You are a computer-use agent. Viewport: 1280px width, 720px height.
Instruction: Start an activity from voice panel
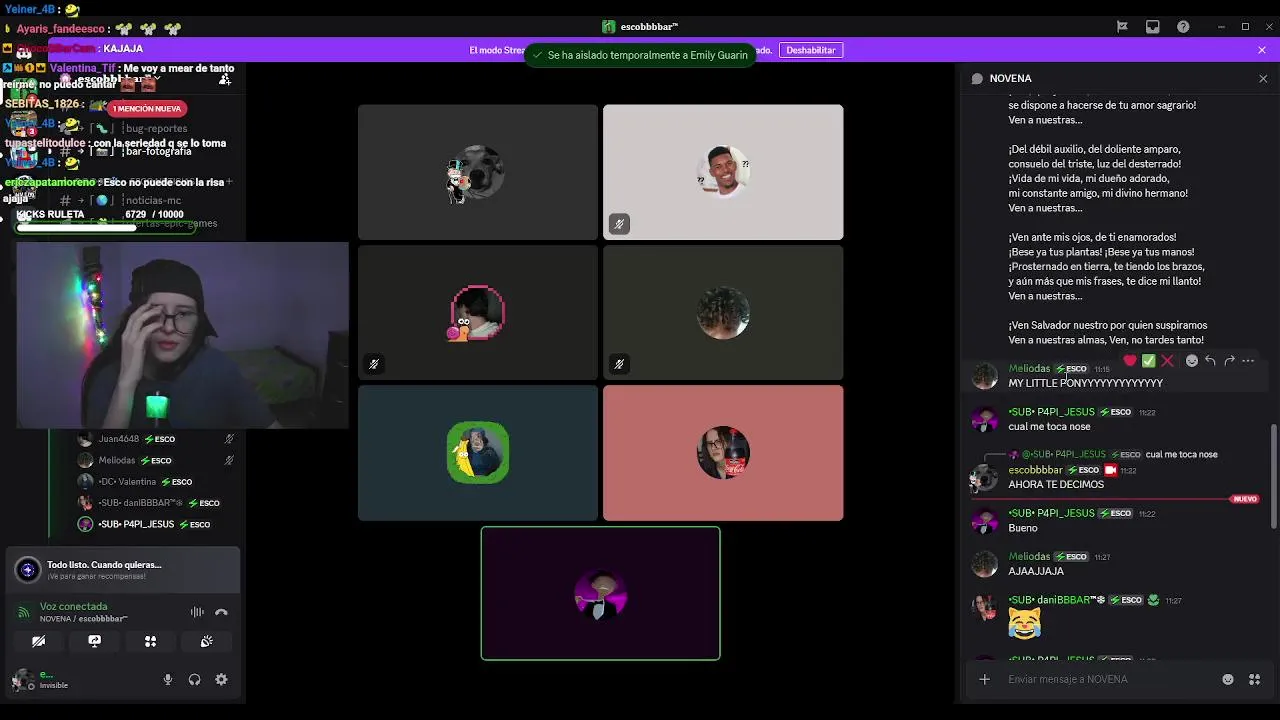(x=150, y=641)
